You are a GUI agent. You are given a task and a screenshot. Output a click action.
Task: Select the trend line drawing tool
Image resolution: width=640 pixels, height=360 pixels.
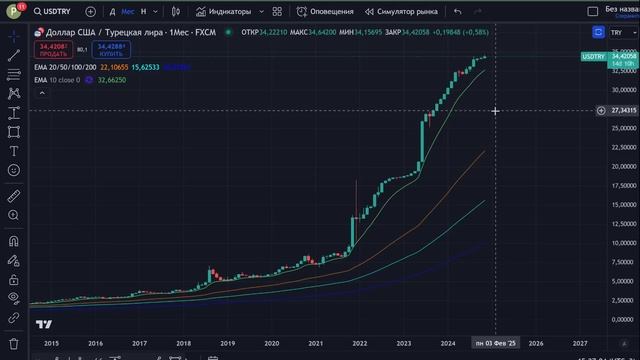point(14,56)
